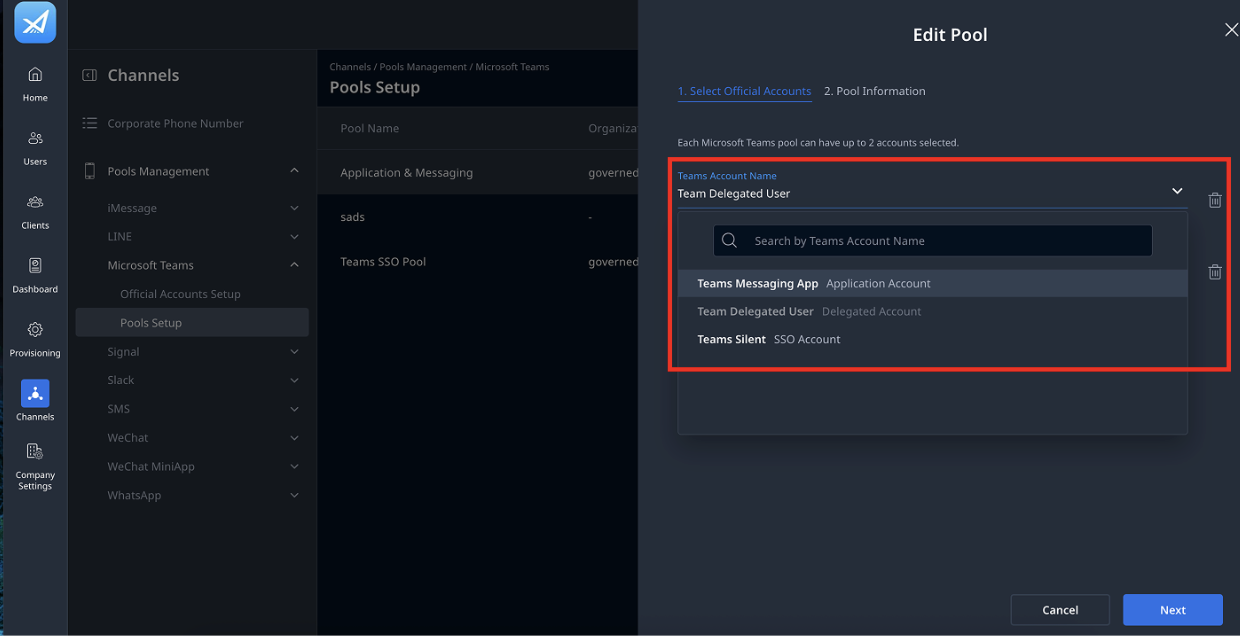Screen dimensions: 1240x644
Task: Expand the LINE chevron
Action: click(294, 237)
